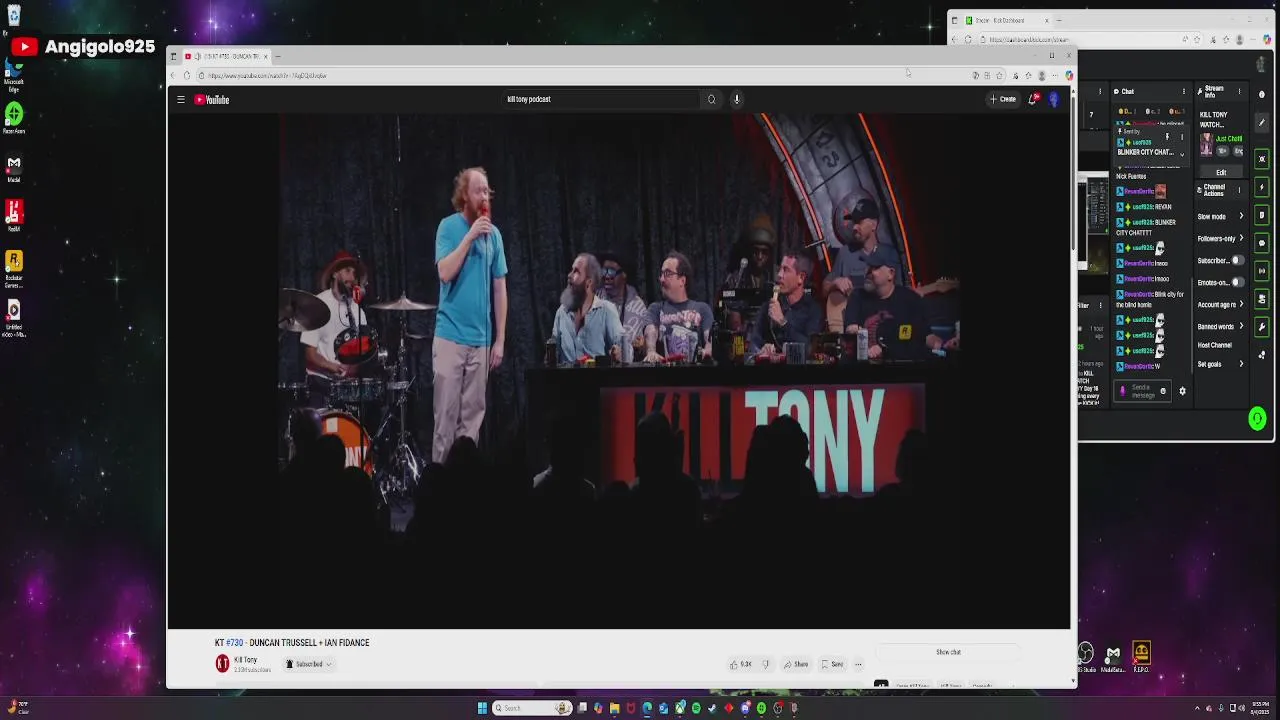Viewport: 1280px width, 720px height.
Task: Open YouTube notifications bell
Action: pos(1033,99)
